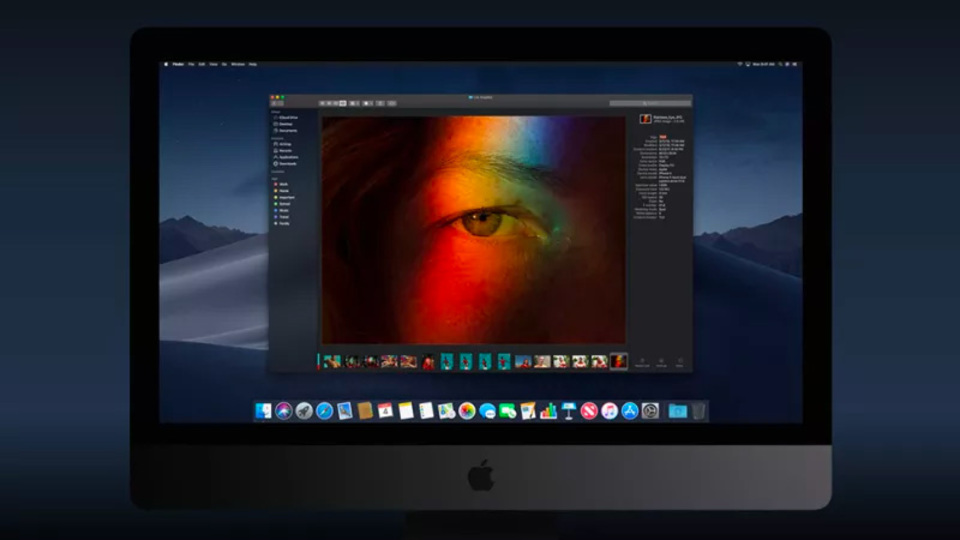
Task: Open the View menu
Action: tap(214, 64)
